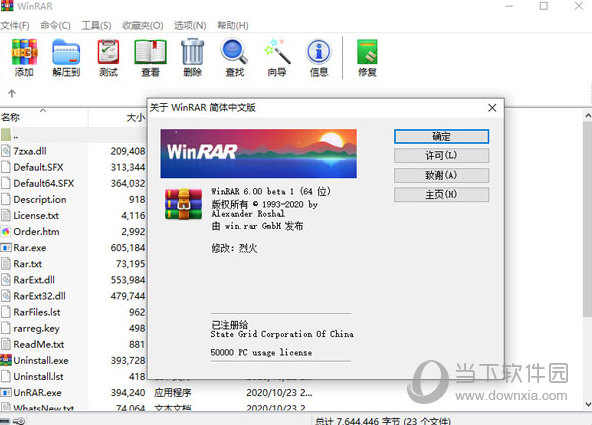Screen dimensions: 592x425
Task: Open the Commands (命令) menu
Action: 56,25
